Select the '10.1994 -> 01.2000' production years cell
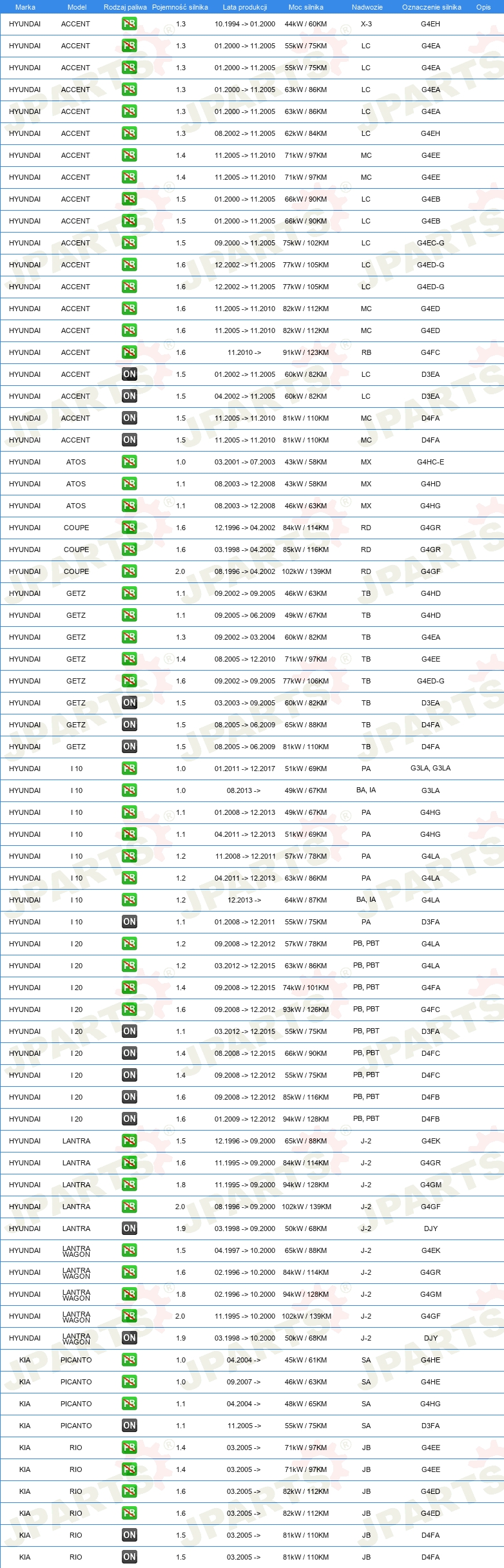Image resolution: width=504 pixels, height=1568 pixels. click(x=245, y=24)
